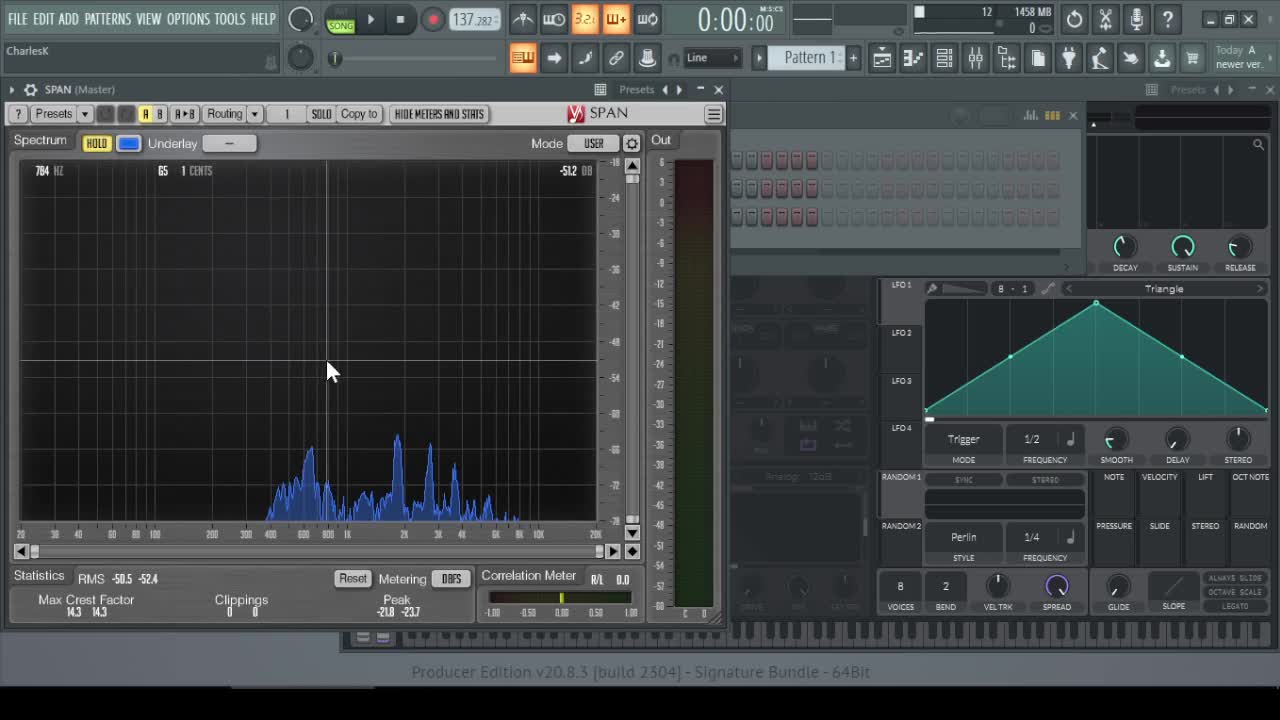
Task: Open the TOOLS menu
Action: click(x=230, y=19)
